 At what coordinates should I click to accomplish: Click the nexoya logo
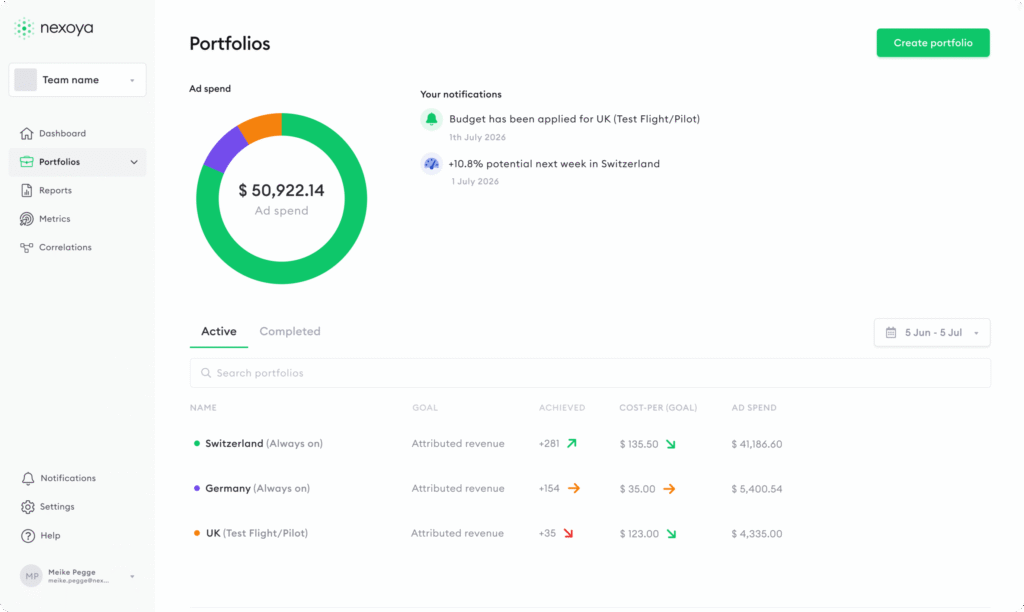[54, 28]
